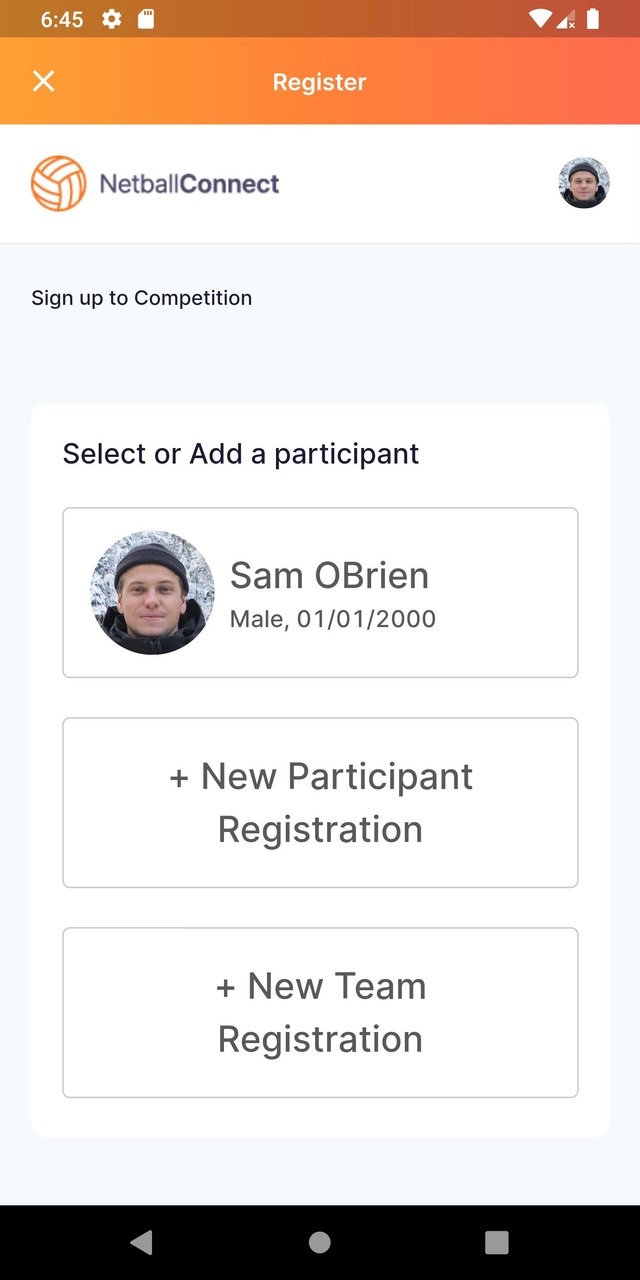Tap the 6:45 clock in the status bar
This screenshot has height=1280, width=640.
(62, 19)
